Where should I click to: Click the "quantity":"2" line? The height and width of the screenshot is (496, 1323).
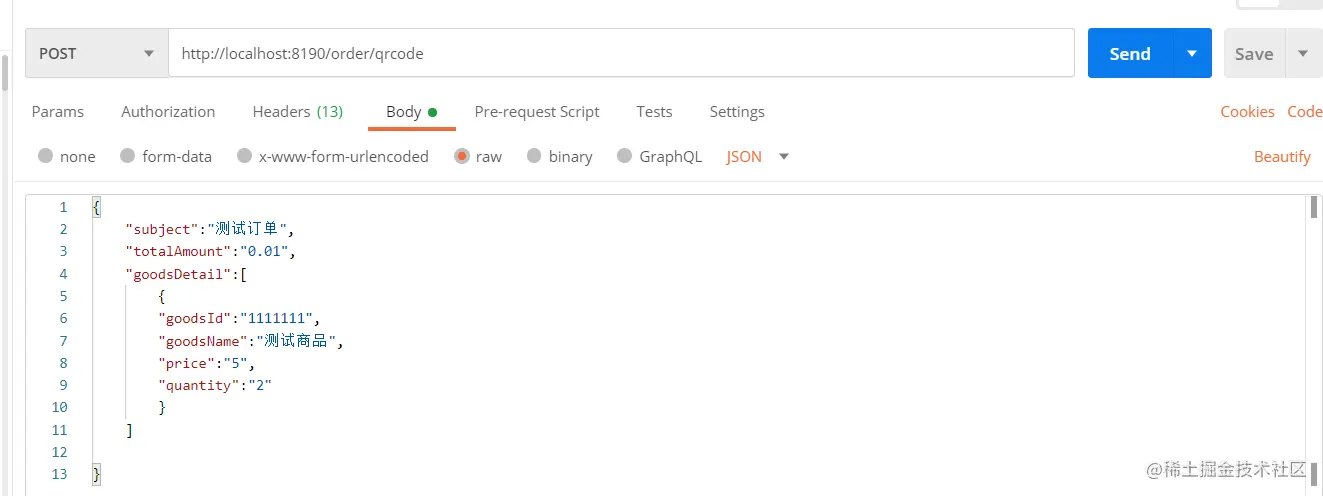[215, 385]
